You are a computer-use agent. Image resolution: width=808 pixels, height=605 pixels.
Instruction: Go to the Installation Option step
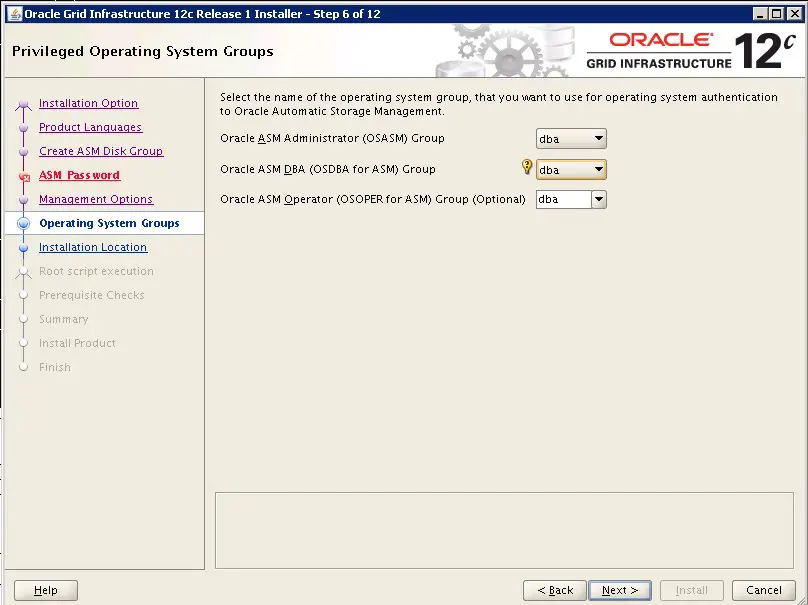(89, 103)
